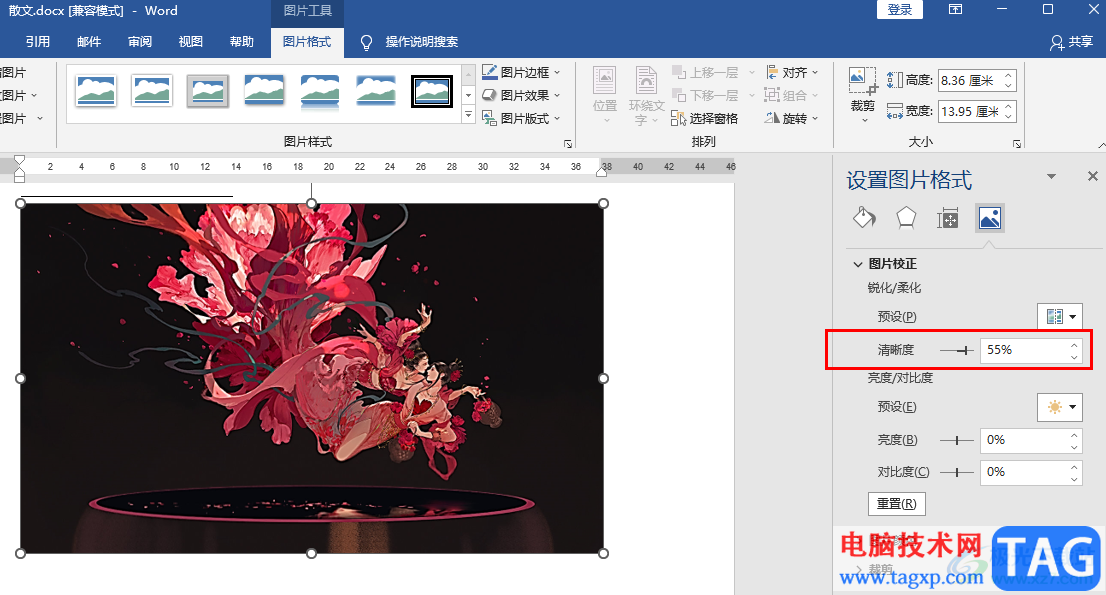Decrease picture width with down spinner
Screen dimensions: 1106x595
pos(1009,117)
